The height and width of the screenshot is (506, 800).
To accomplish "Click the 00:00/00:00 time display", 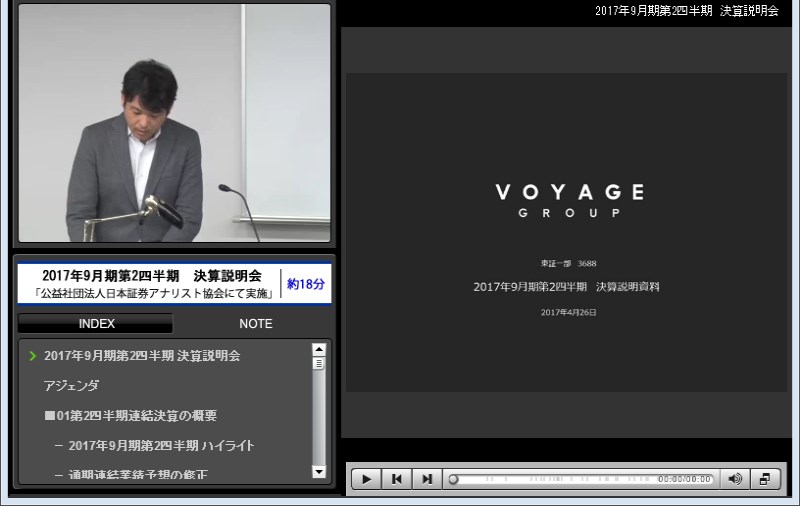I will click(684, 479).
